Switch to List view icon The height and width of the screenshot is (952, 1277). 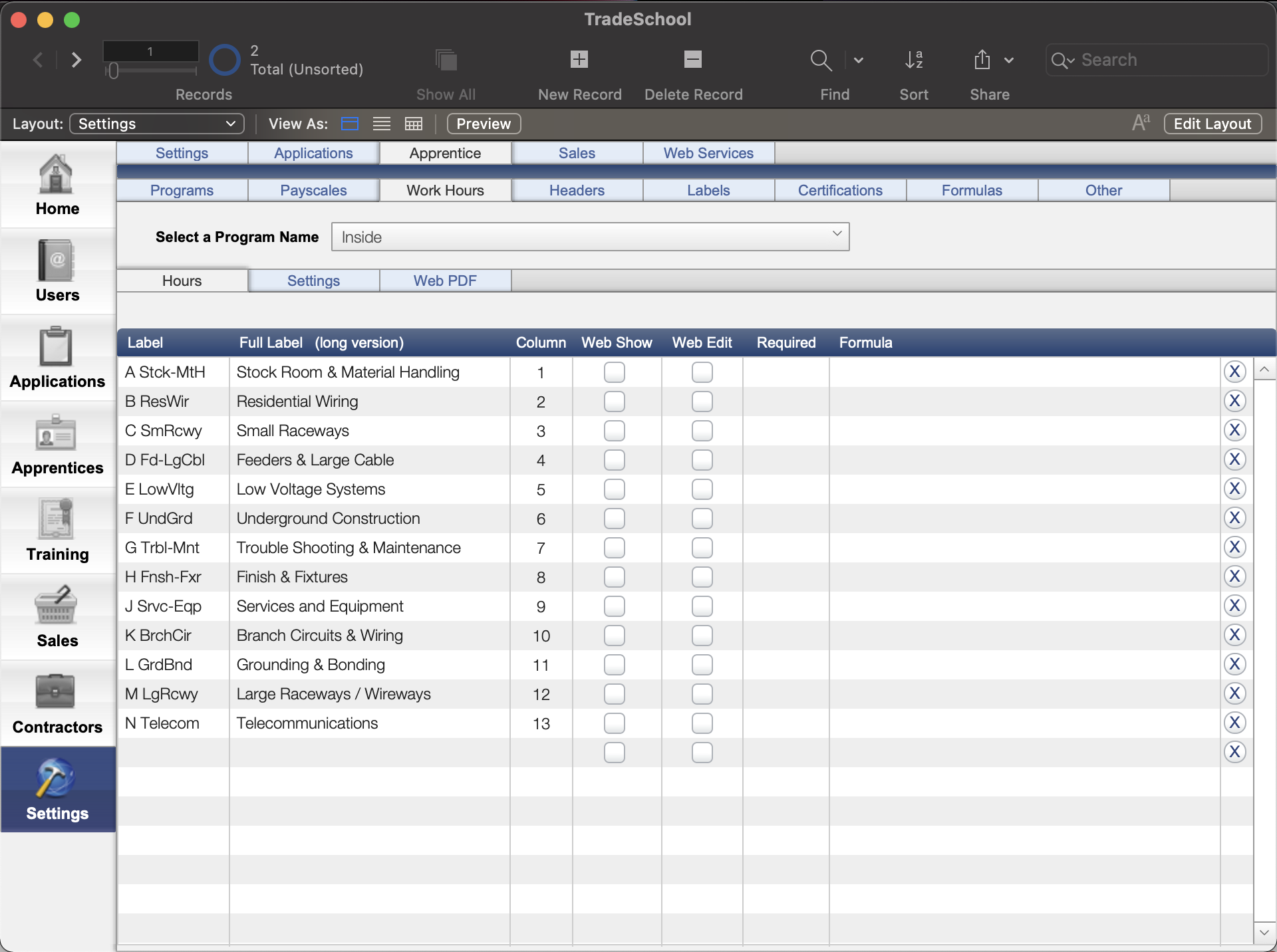coord(382,124)
